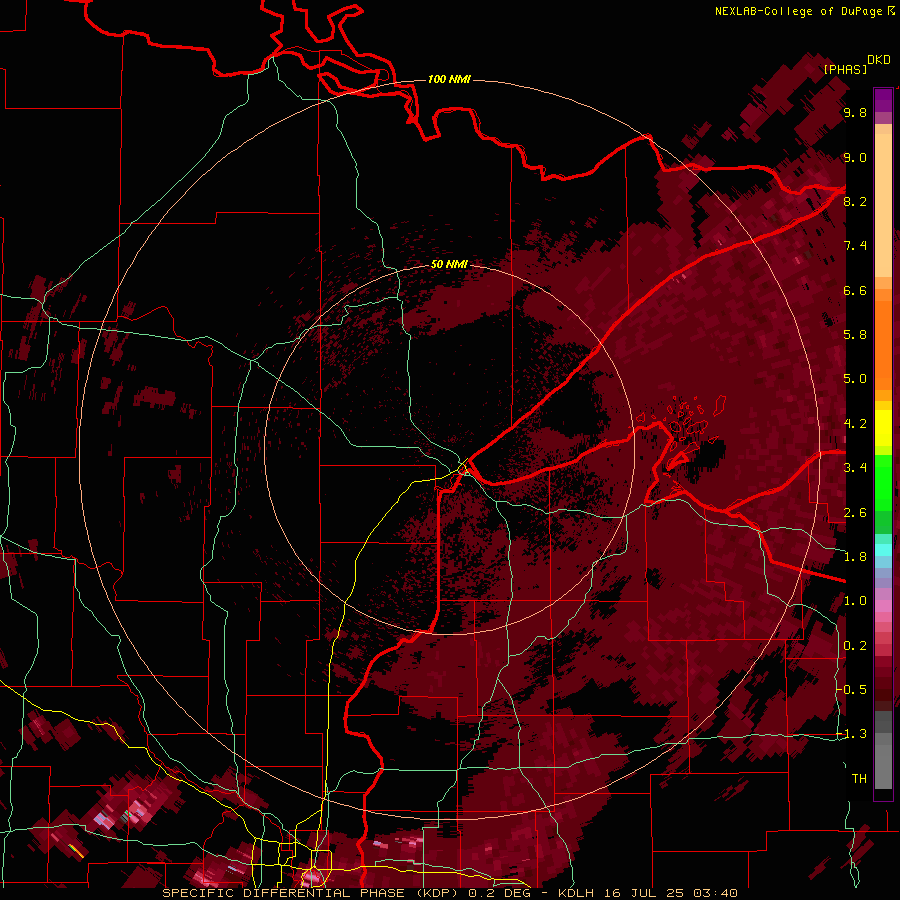The width and height of the screenshot is (900, 900).
Task: Click the 6.6 legend value
Action: (x=855, y=290)
